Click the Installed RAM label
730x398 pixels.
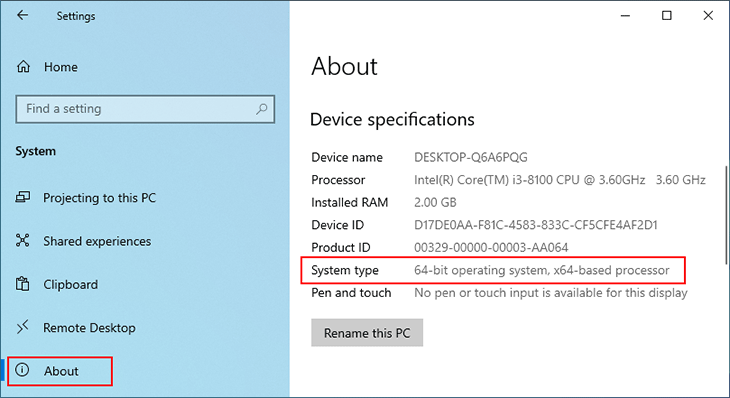350,202
